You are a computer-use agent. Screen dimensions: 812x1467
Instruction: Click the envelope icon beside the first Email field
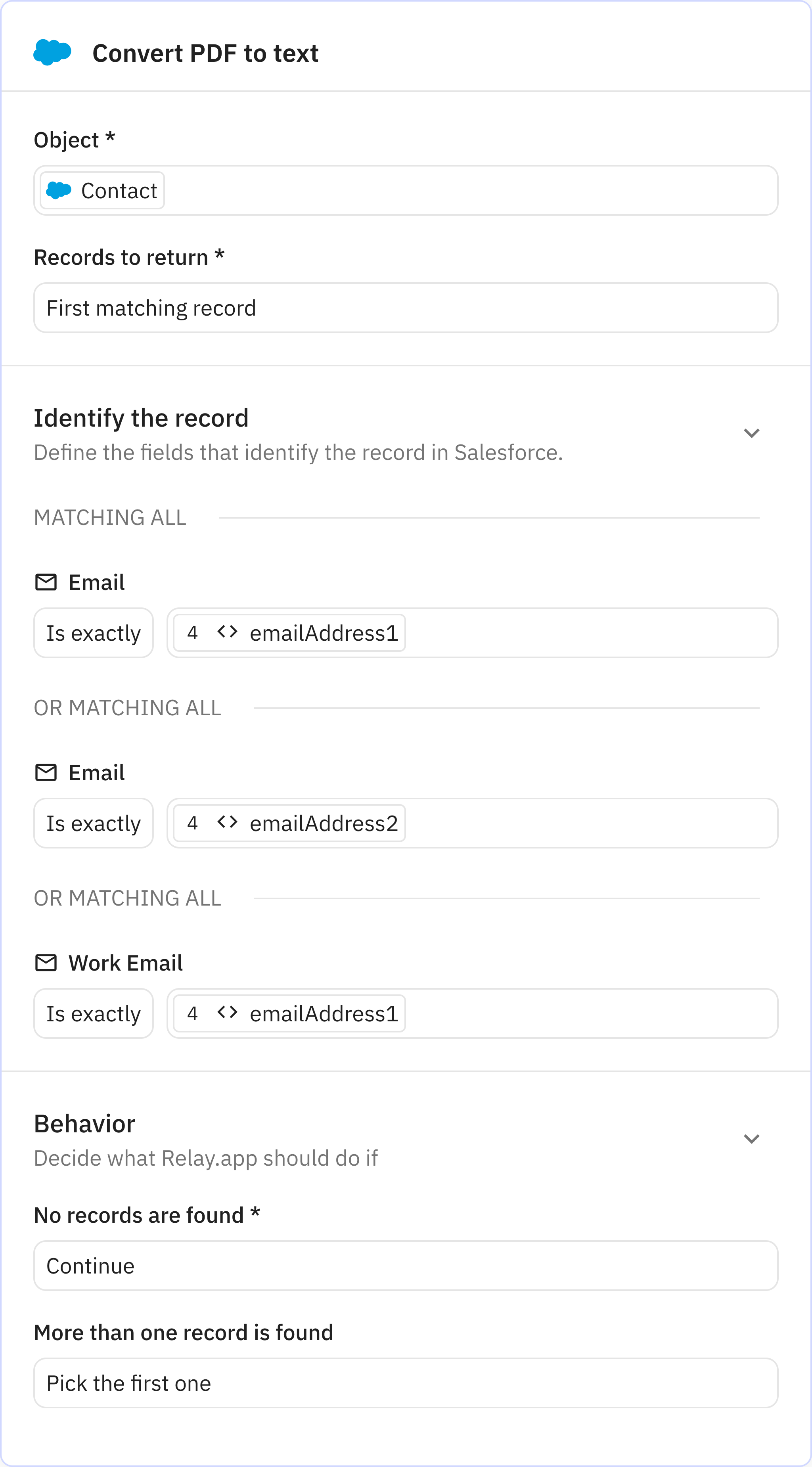click(46, 581)
